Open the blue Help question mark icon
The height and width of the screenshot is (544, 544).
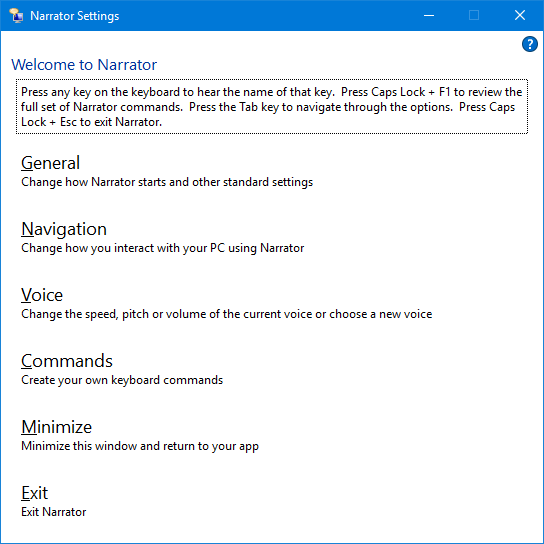[529, 44]
